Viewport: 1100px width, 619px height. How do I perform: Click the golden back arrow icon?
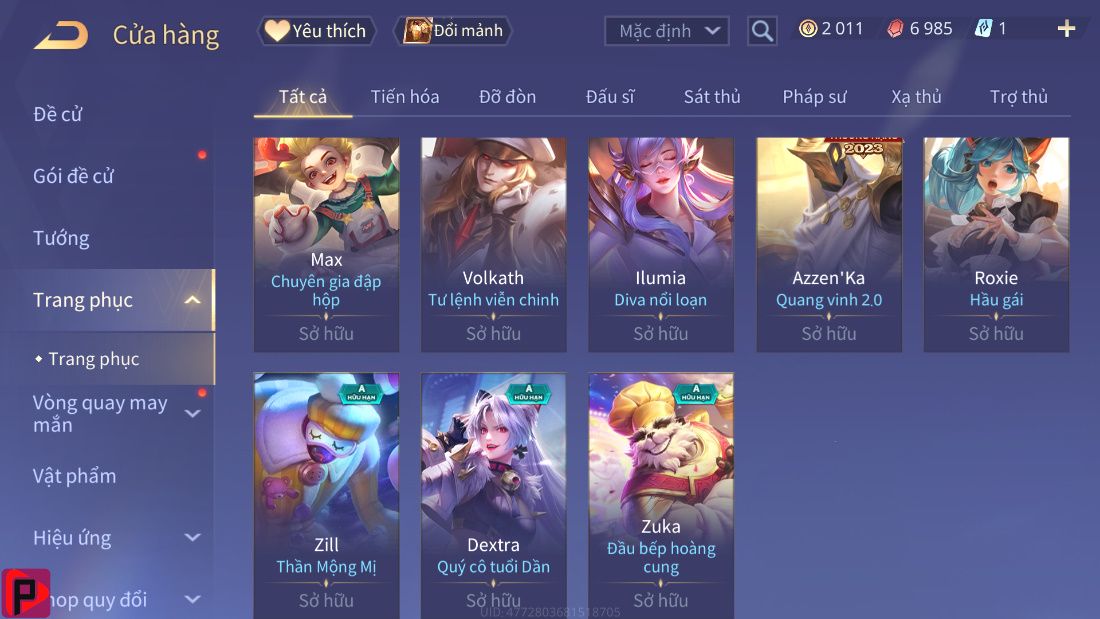[61, 34]
